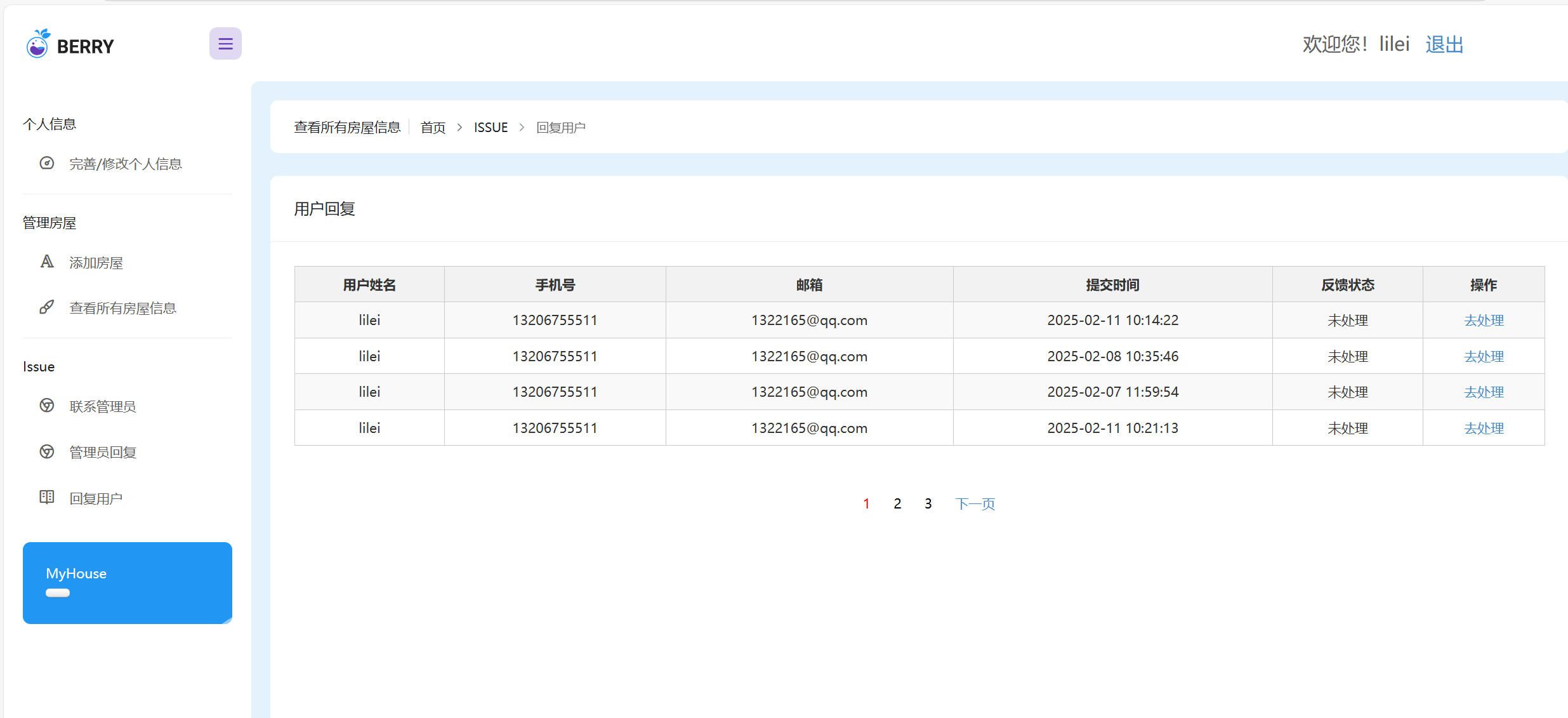
Task: Click the 退出 logout link
Action: pos(1444,44)
